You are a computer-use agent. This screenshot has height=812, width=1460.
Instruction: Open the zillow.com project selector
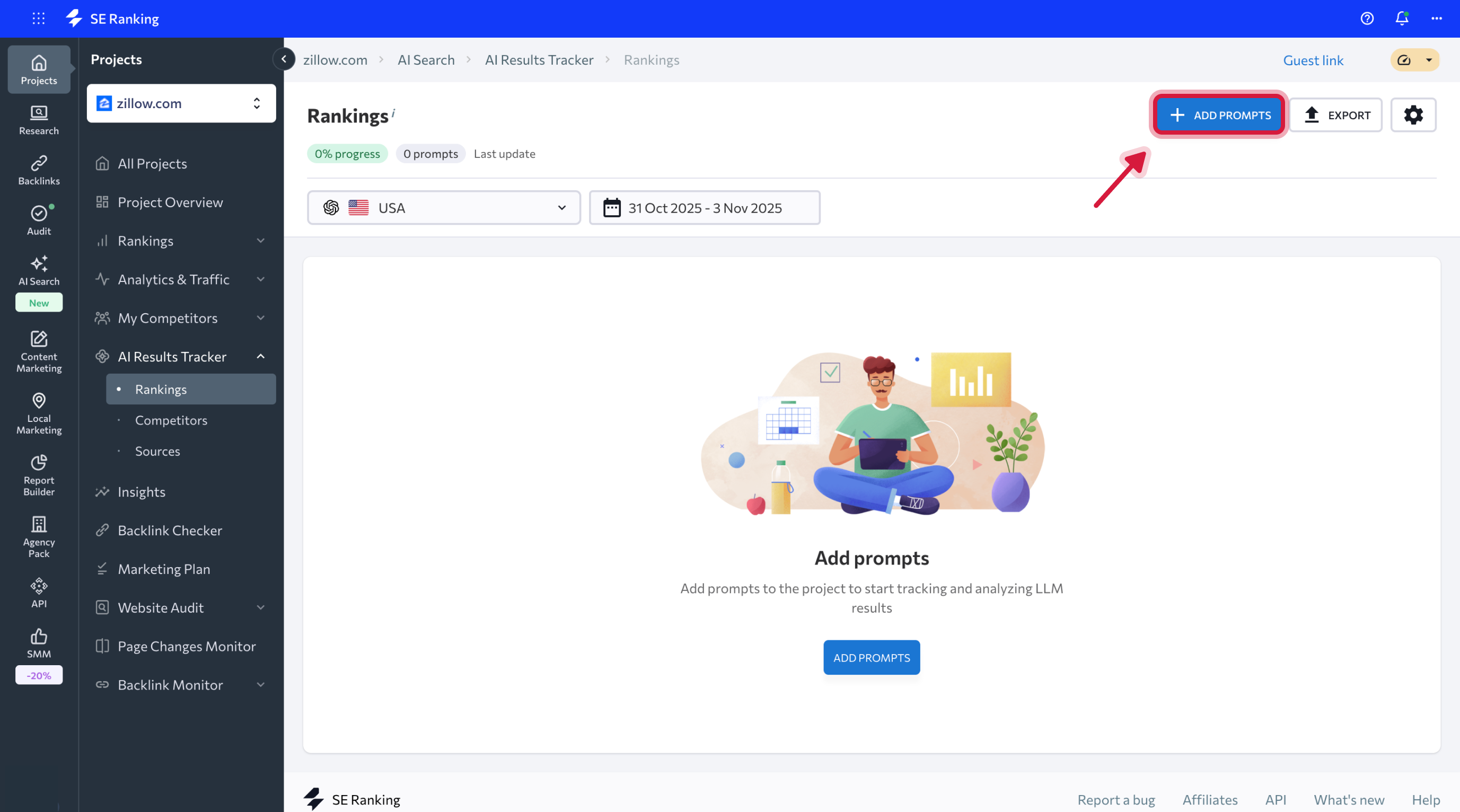181,103
